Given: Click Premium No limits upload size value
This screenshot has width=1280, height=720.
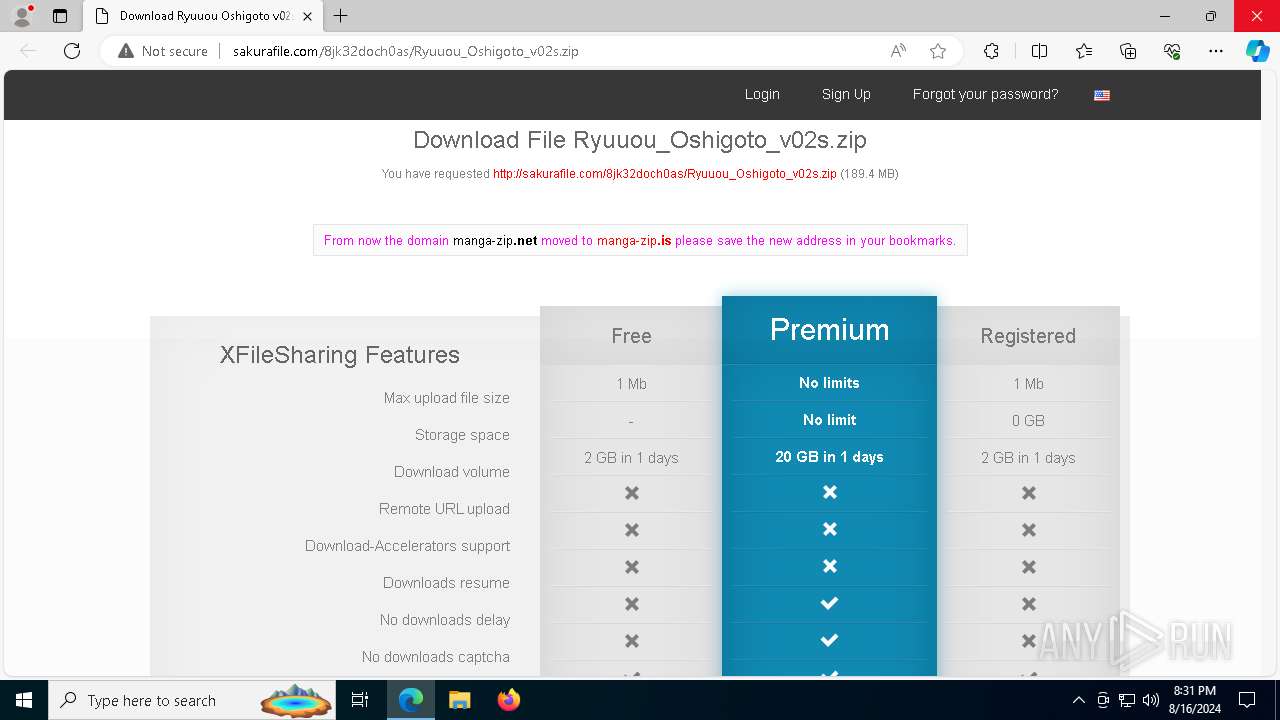Looking at the screenshot, I should [829, 383].
